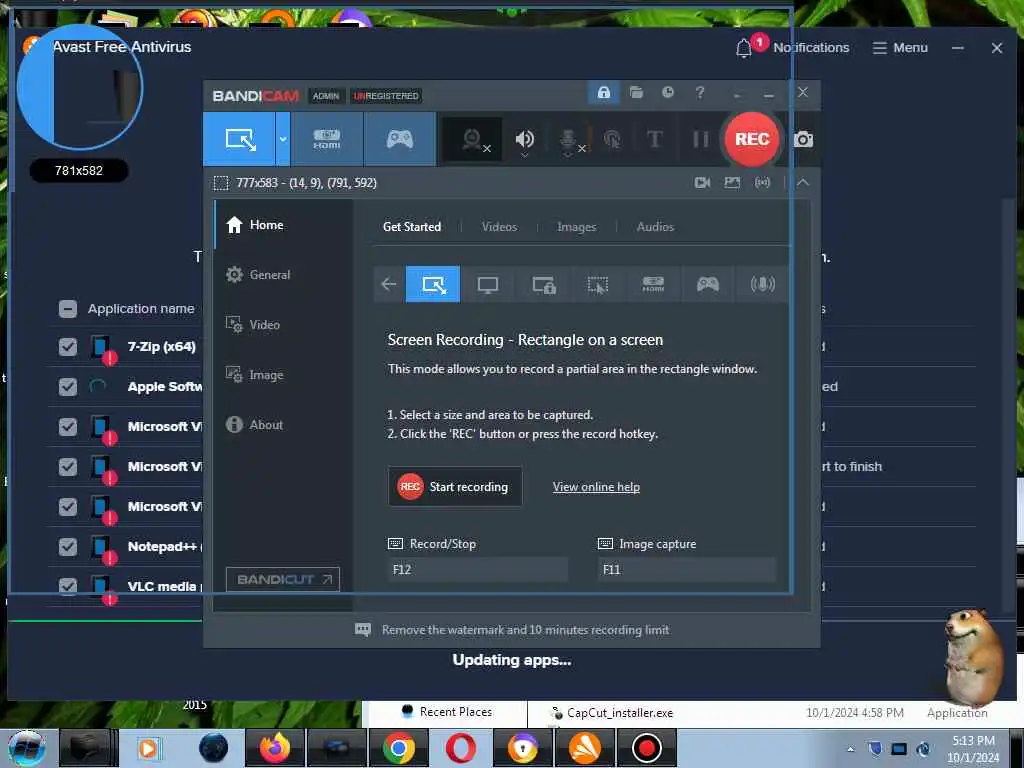Toggle Avast select-all checkbox beside Application name
Image resolution: width=1024 pixels, height=768 pixels.
point(68,309)
